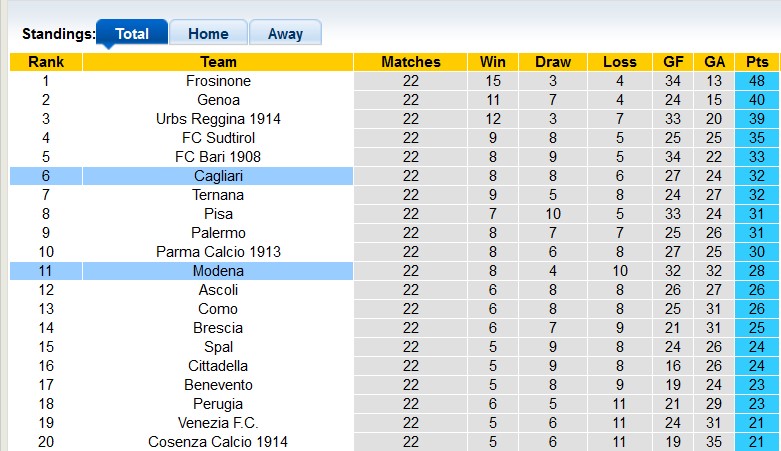Open the Genoa team link
Screen dimensions: 781x451
click(218, 100)
